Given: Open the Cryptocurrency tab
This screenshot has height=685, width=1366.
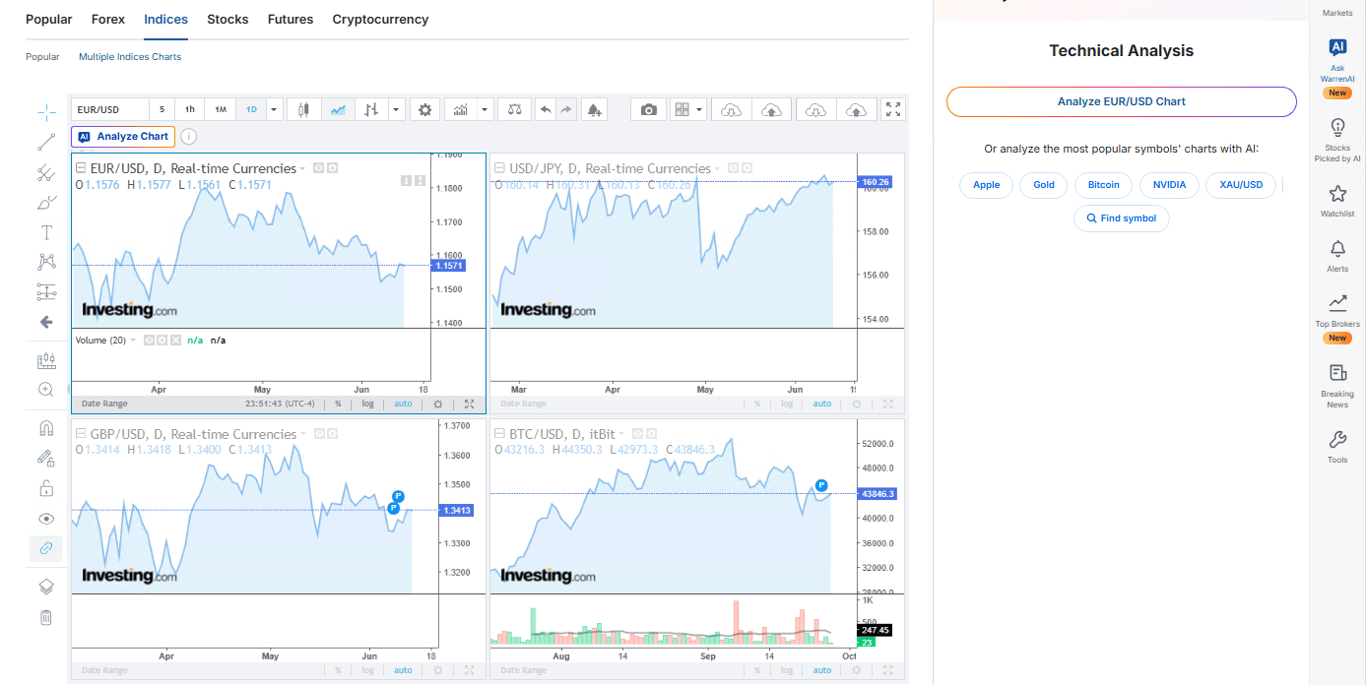Looking at the screenshot, I should (380, 19).
